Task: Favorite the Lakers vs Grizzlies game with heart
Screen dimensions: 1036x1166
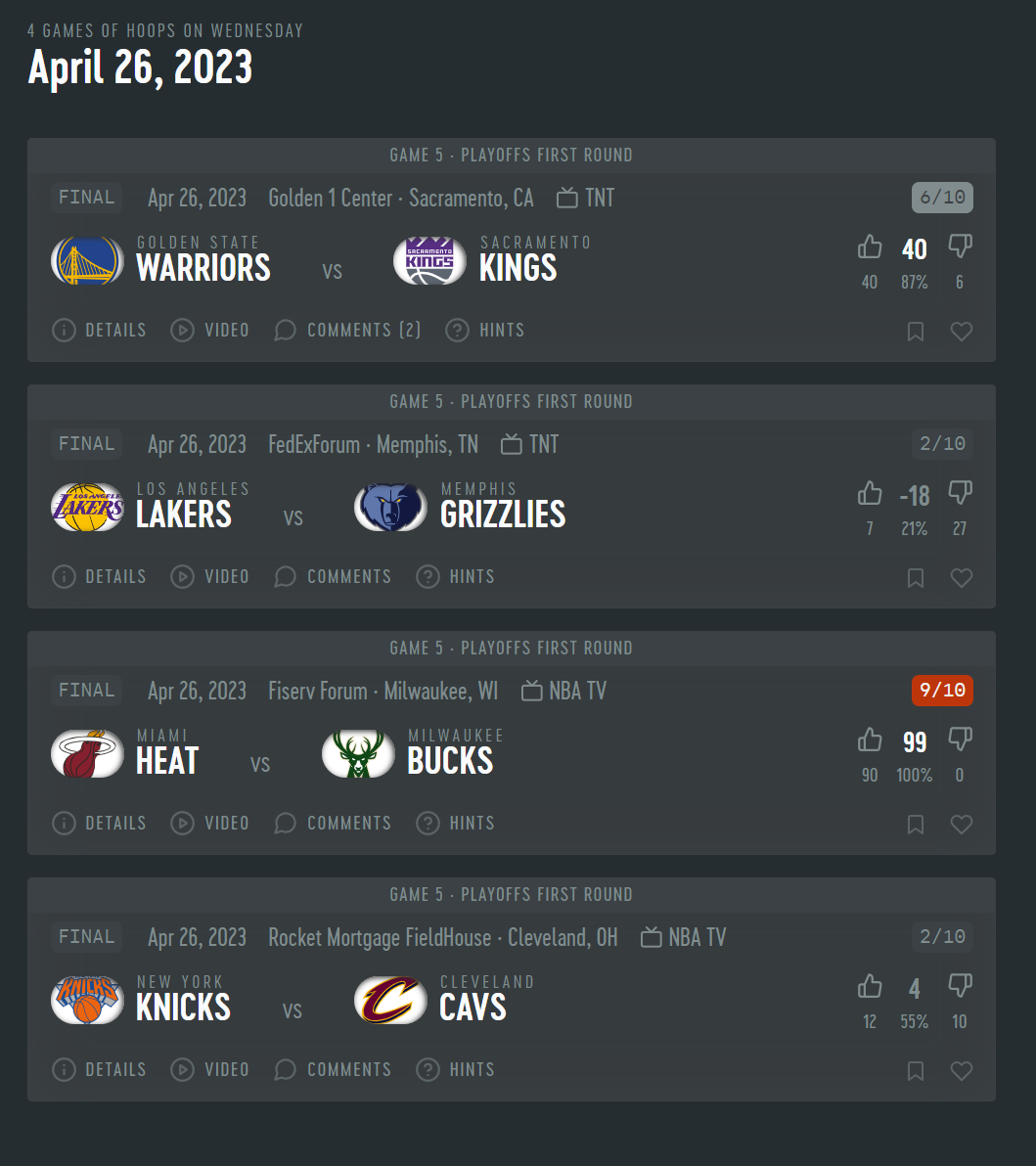Action: pyautogui.click(x=962, y=578)
